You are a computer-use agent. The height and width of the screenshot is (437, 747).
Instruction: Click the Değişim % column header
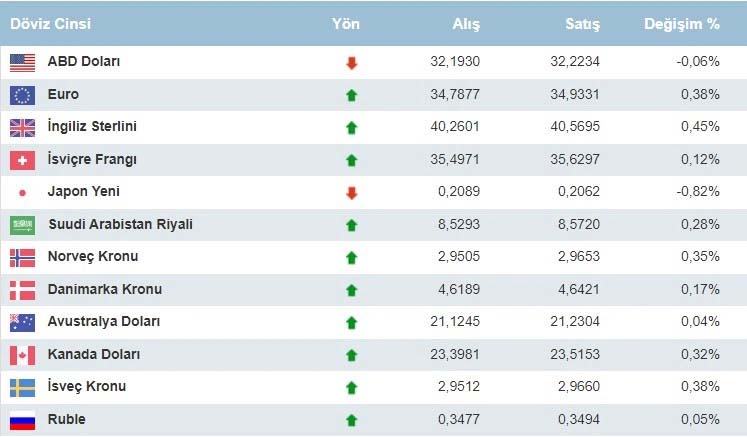tap(681, 23)
